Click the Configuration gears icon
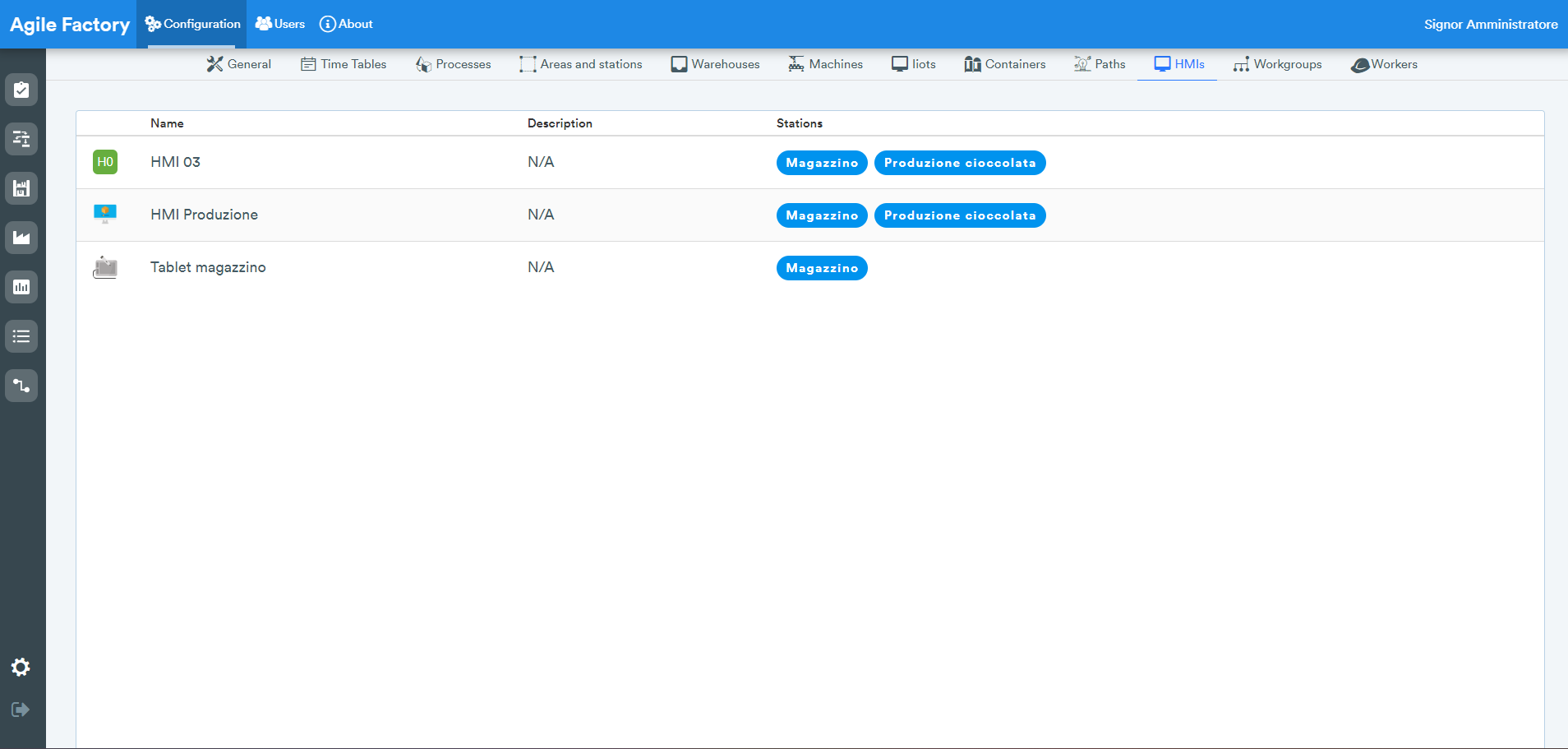1568x749 pixels. pyautogui.click(x=153, y=24)
